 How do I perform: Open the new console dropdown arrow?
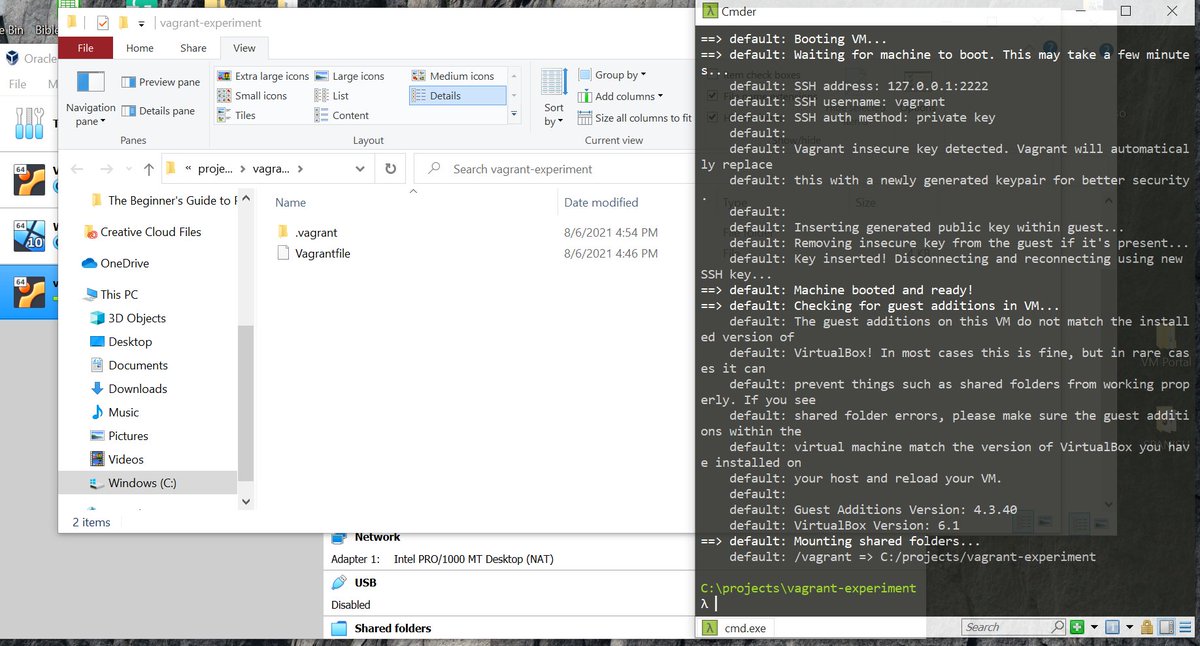(1094, 627)
